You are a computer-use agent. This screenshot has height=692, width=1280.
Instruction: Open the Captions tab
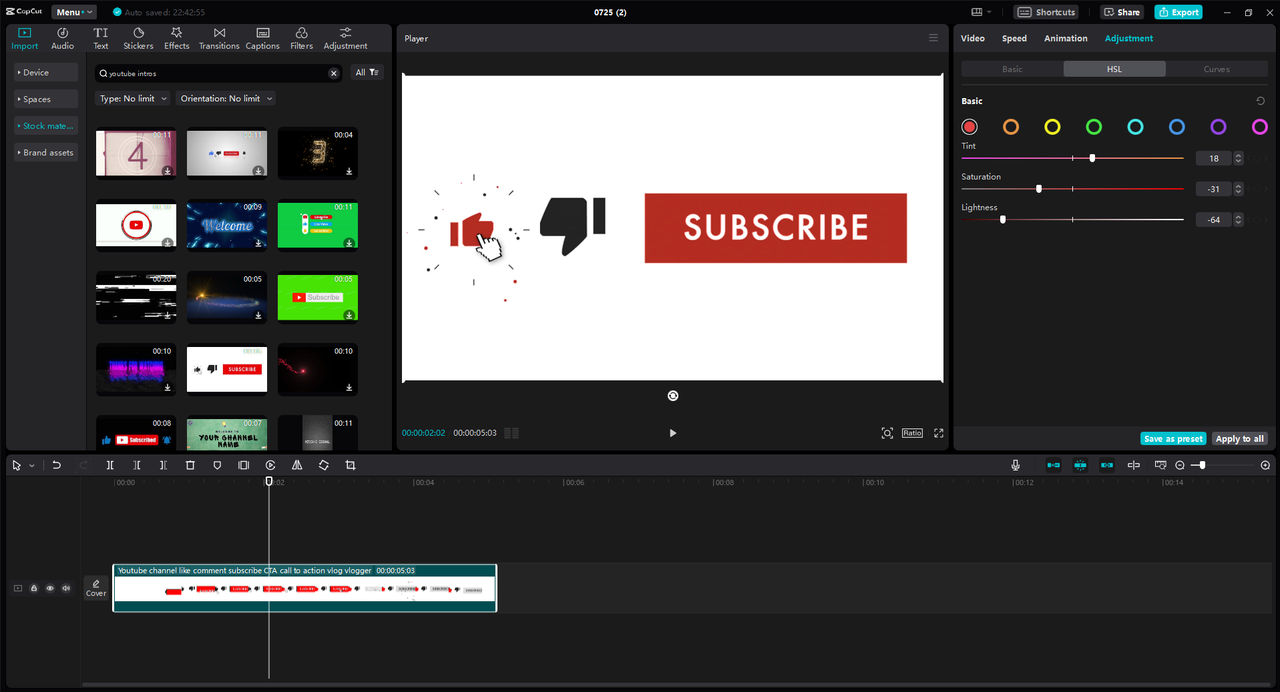coord(262,39)
